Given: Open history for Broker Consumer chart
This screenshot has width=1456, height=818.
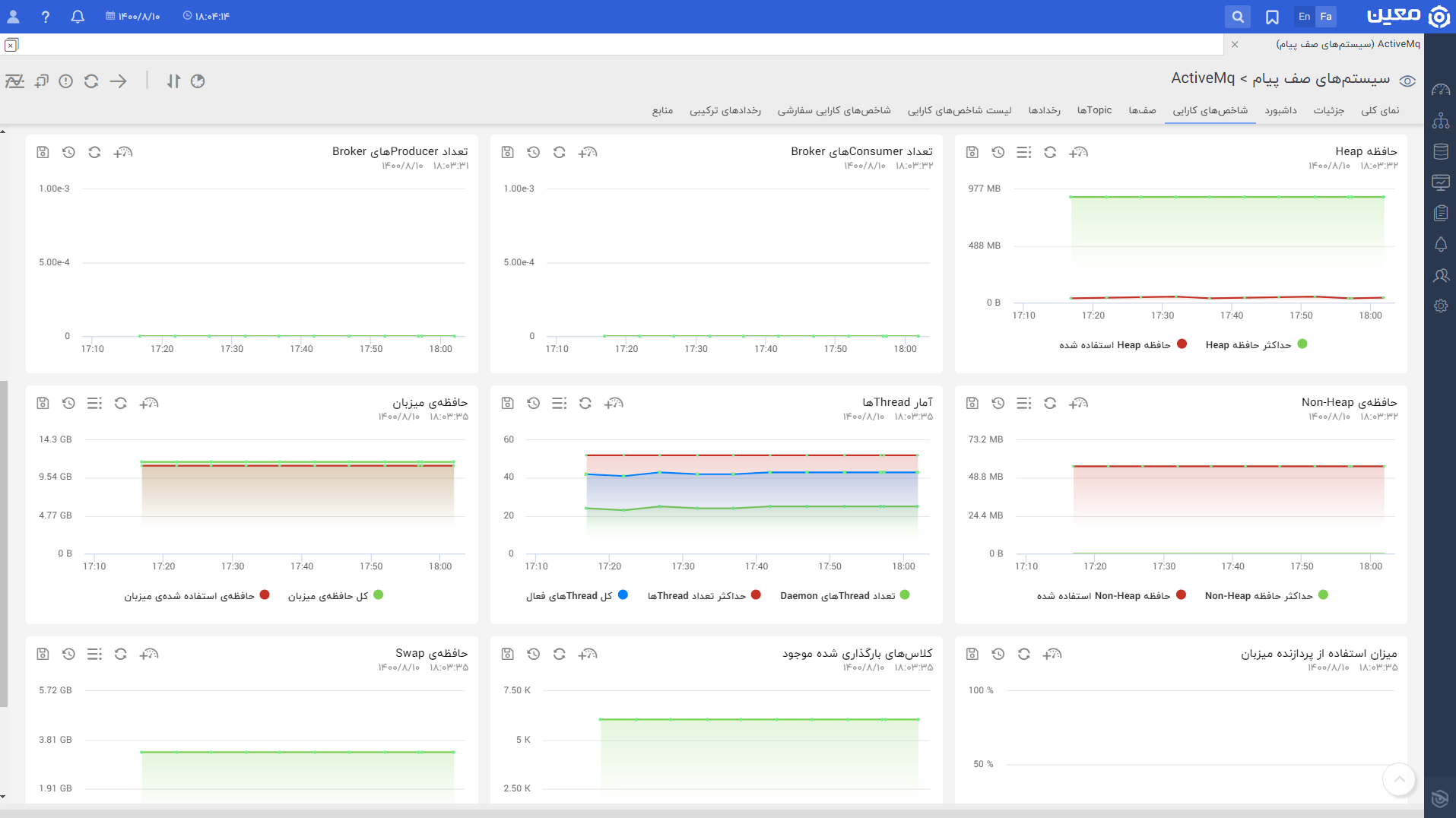Looking at the screenshot, I should coord(534,152).
